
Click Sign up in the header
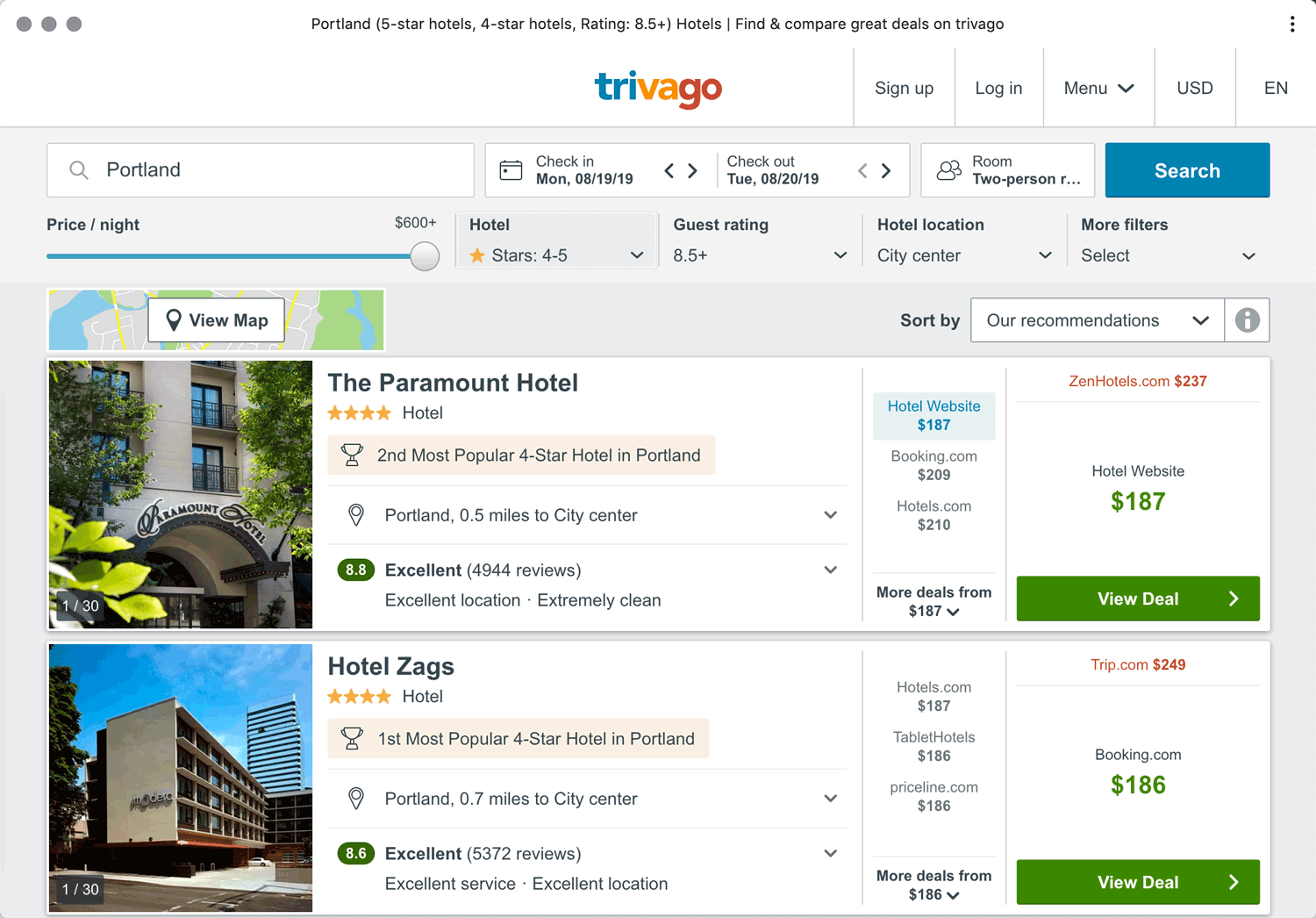[x=904, y=88]
